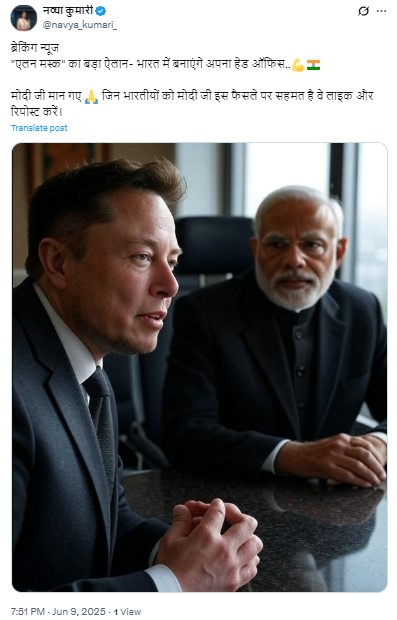Click the blue verified checkmark badge
Screen dimensions: 397x620
[x=101, y=11]
